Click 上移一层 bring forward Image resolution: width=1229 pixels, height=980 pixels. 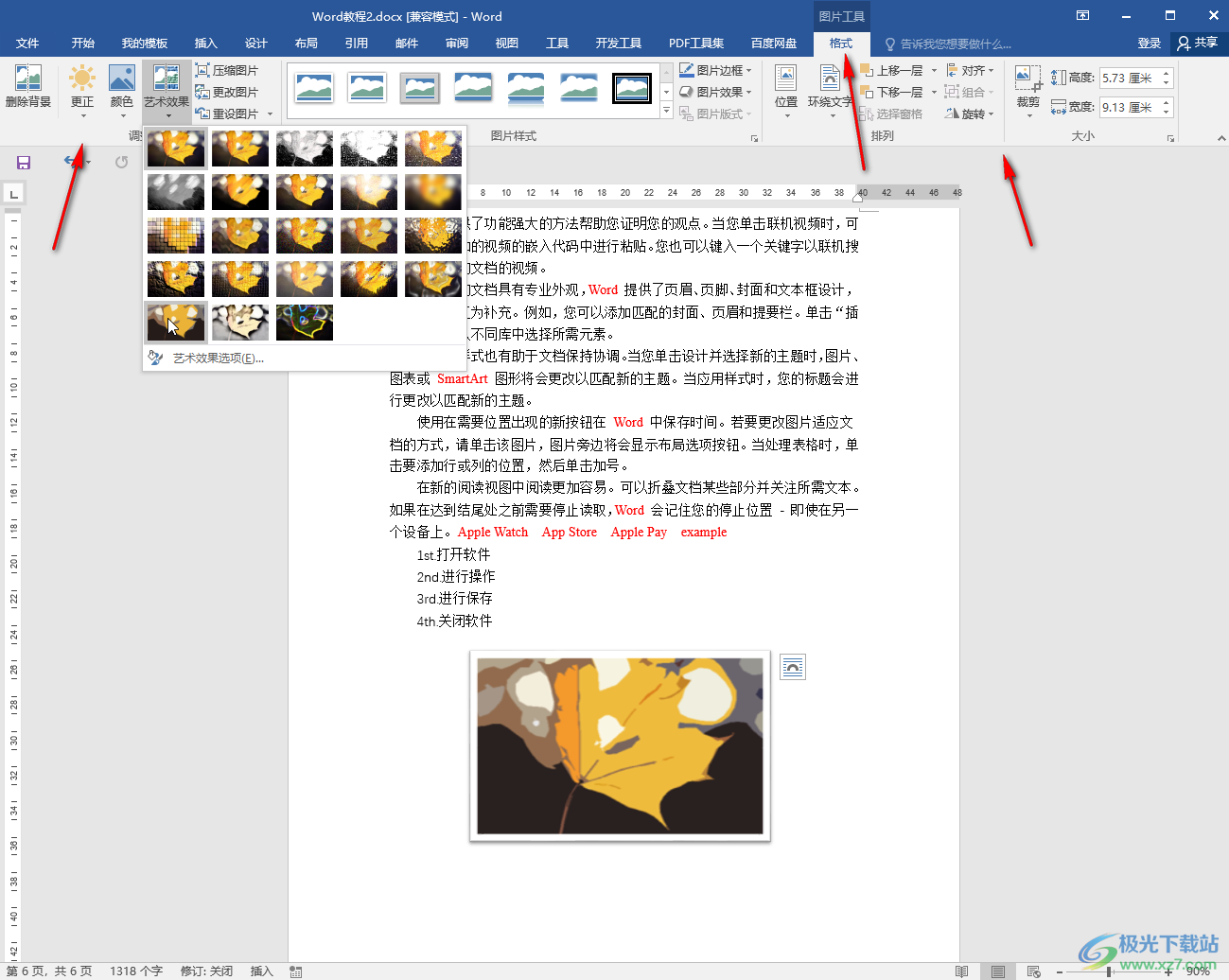(x=892, y=70)
